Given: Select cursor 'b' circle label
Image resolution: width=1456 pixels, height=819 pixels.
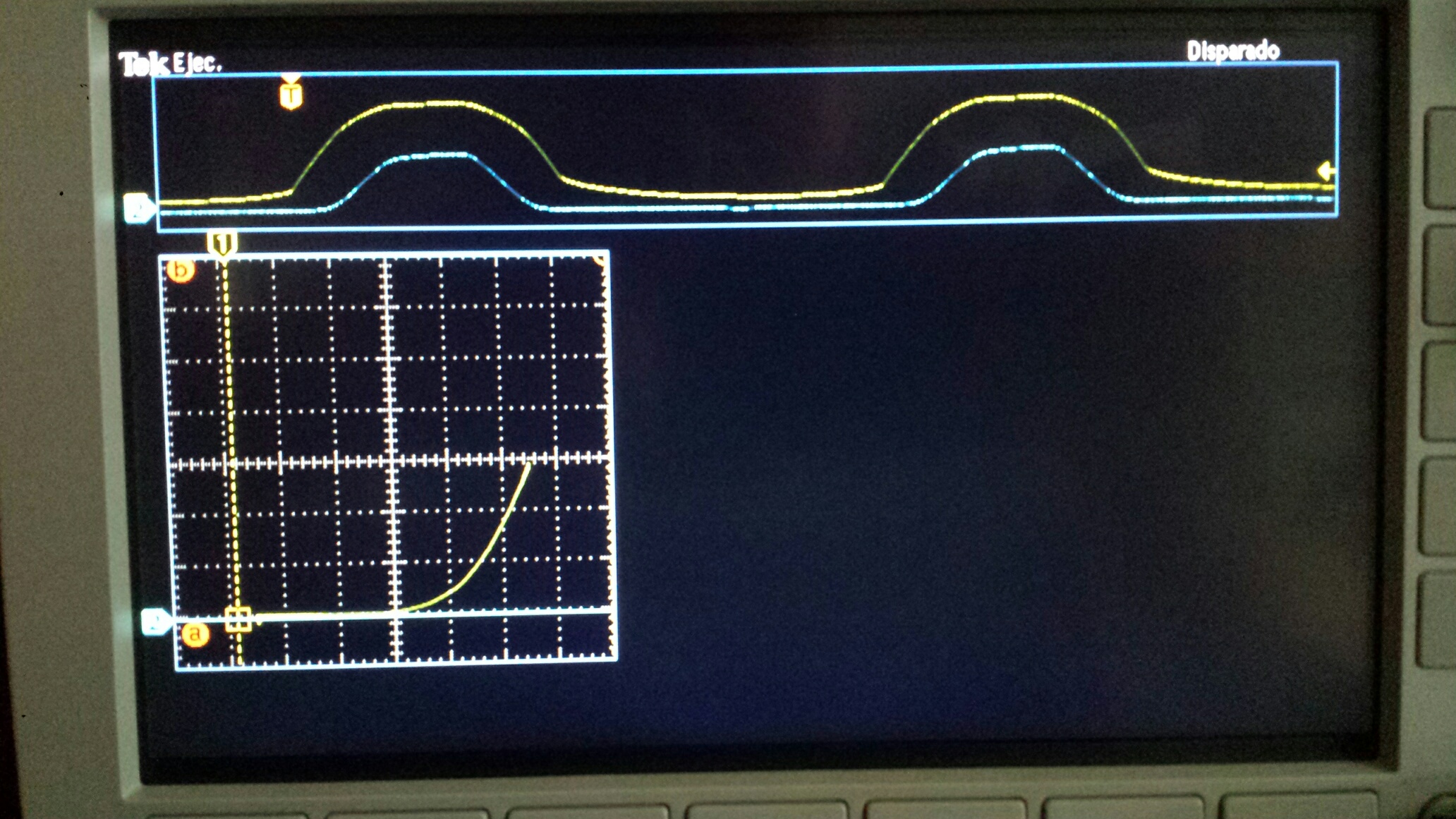Looking at the screenshot, I should [181, 269].
